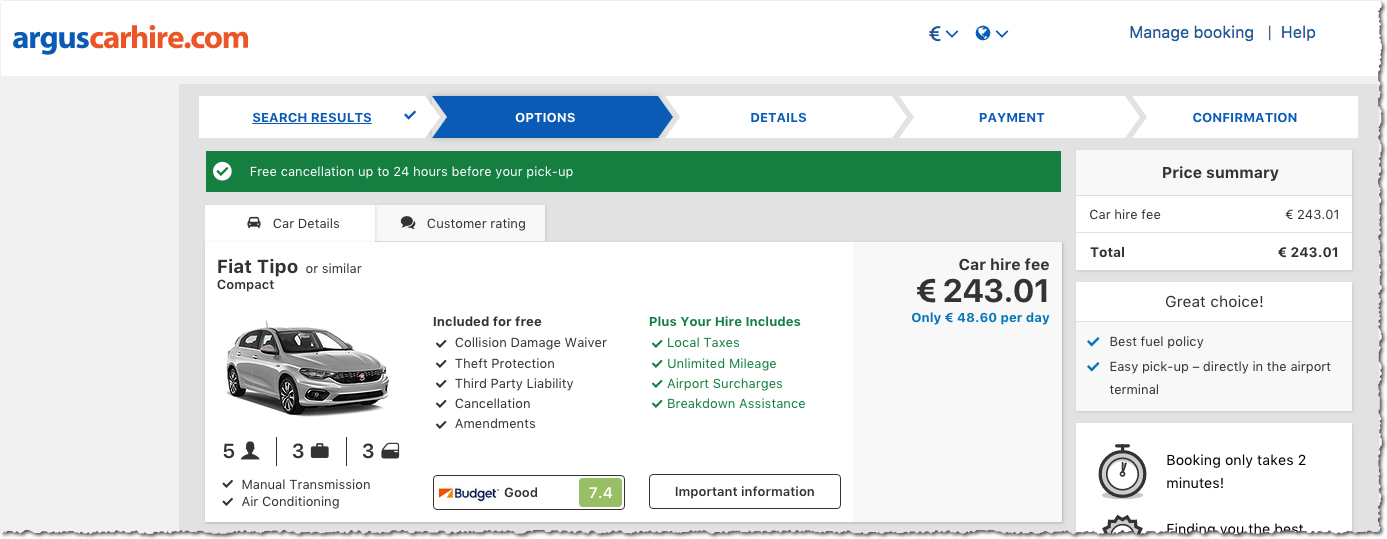Open the euro currency dropdown
The height and width of the screenshot is (539, 1387).
943,33
